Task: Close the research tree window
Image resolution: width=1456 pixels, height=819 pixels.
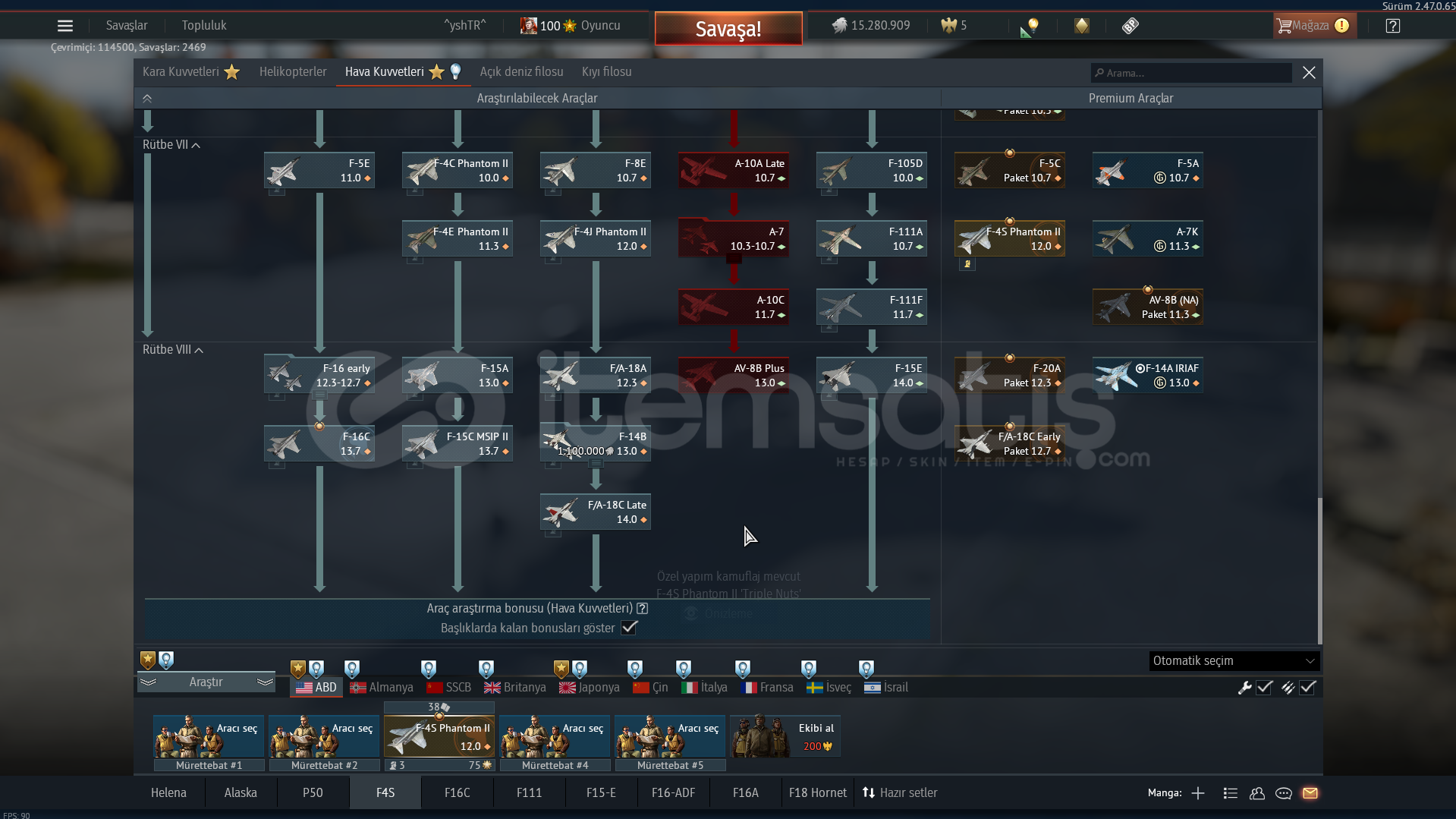Action: [x=1309, y=73]
